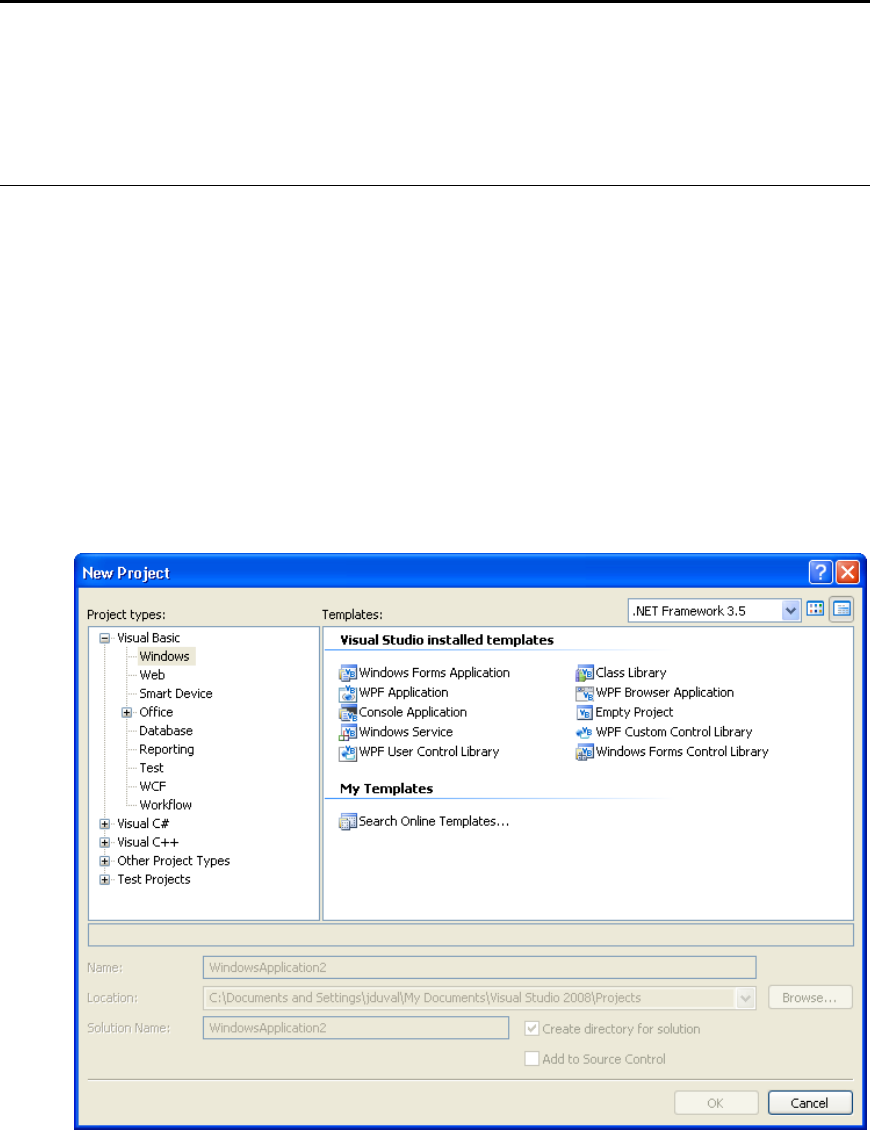The width and height of the screenshot is (870, 1130).
Task: Pick the Console Application template icon
Action: click(x=348, y=713)
